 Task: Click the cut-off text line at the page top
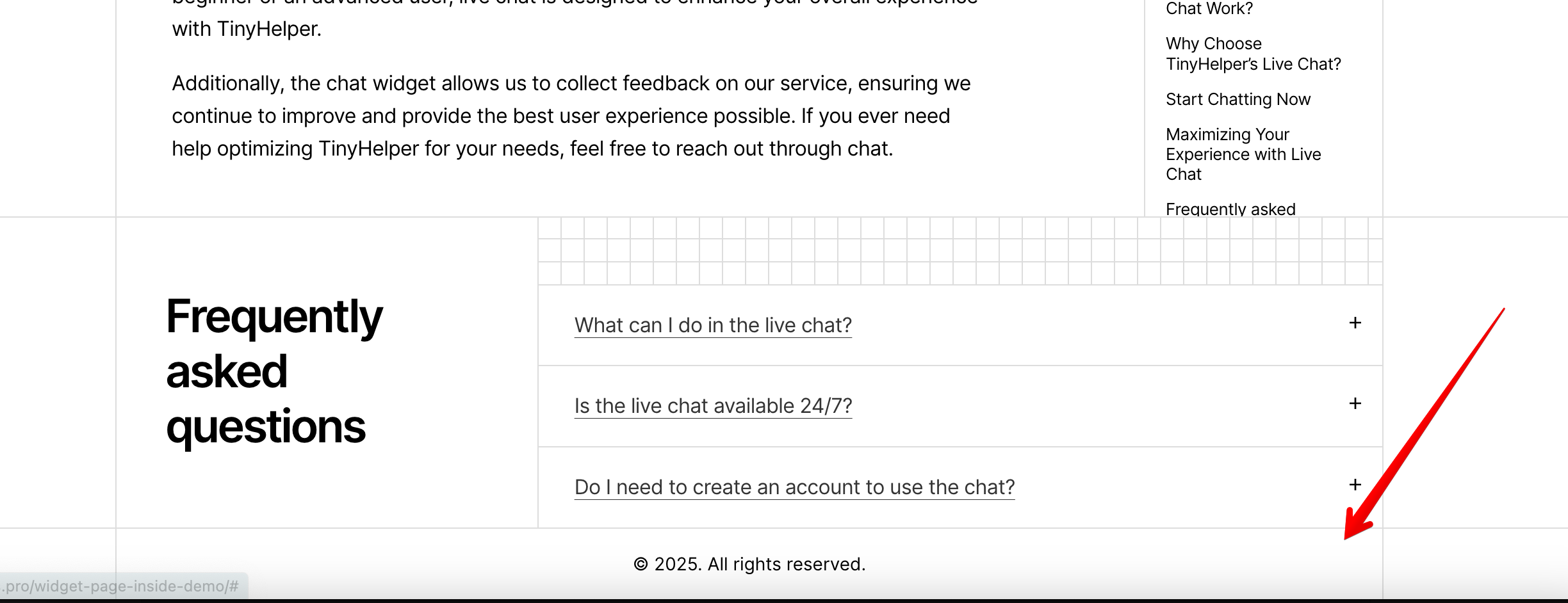pyautogui.click(x=574, y=3)
